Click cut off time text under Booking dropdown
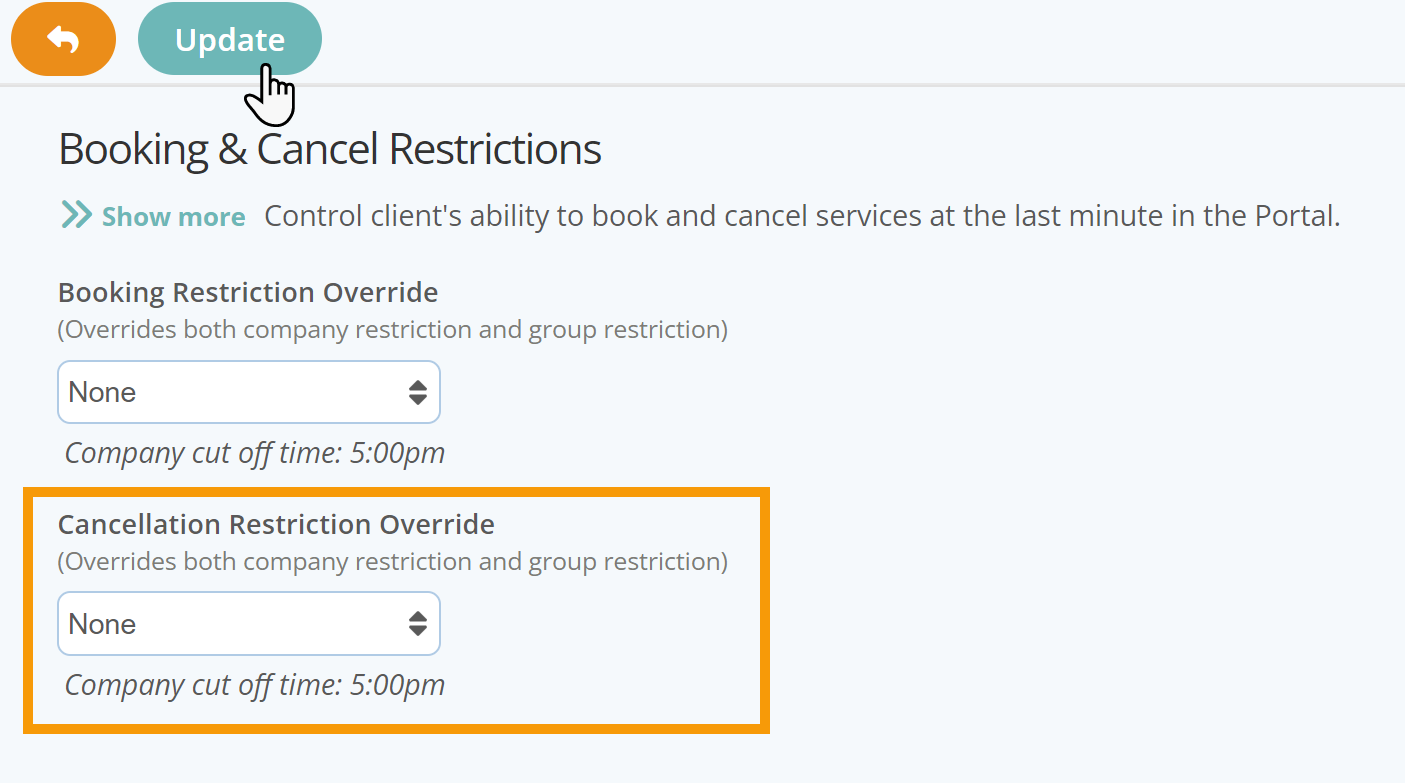Image resolution: width=1405 pixels, height=783 pixels. pyautogui.click(x=255, y=453)
